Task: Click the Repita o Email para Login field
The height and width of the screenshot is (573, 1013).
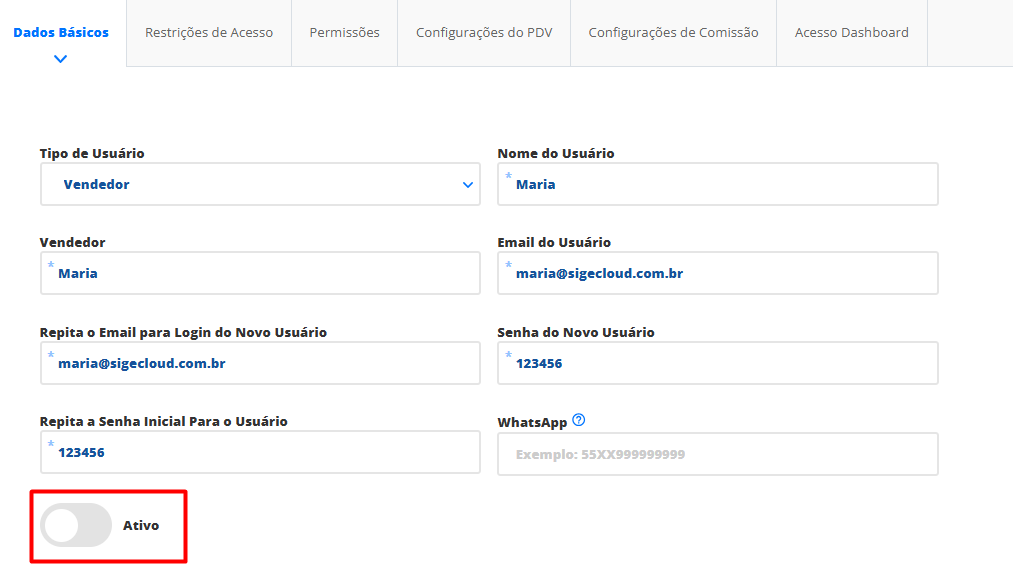Action: click(260, 363)
